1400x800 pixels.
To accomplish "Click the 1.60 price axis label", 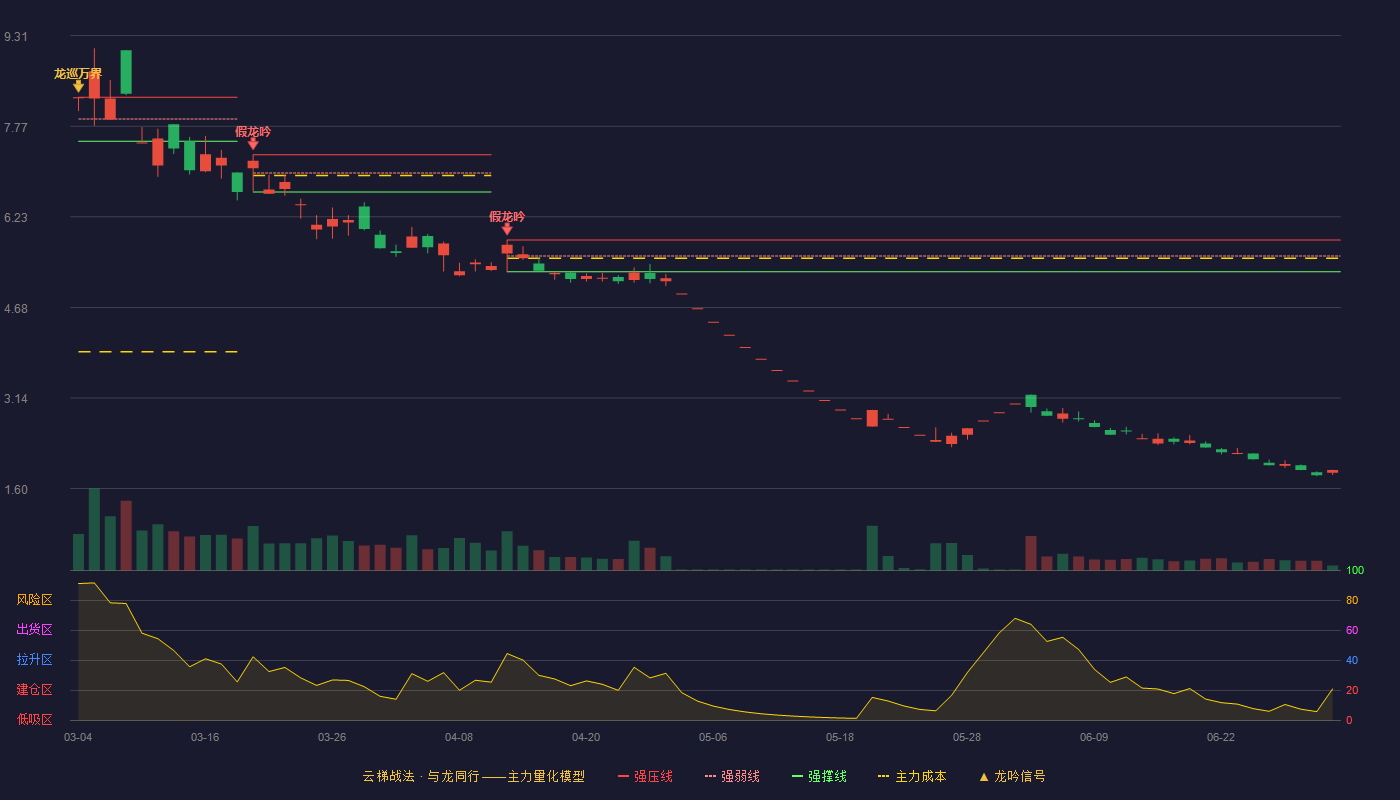I will coord(16,490).
